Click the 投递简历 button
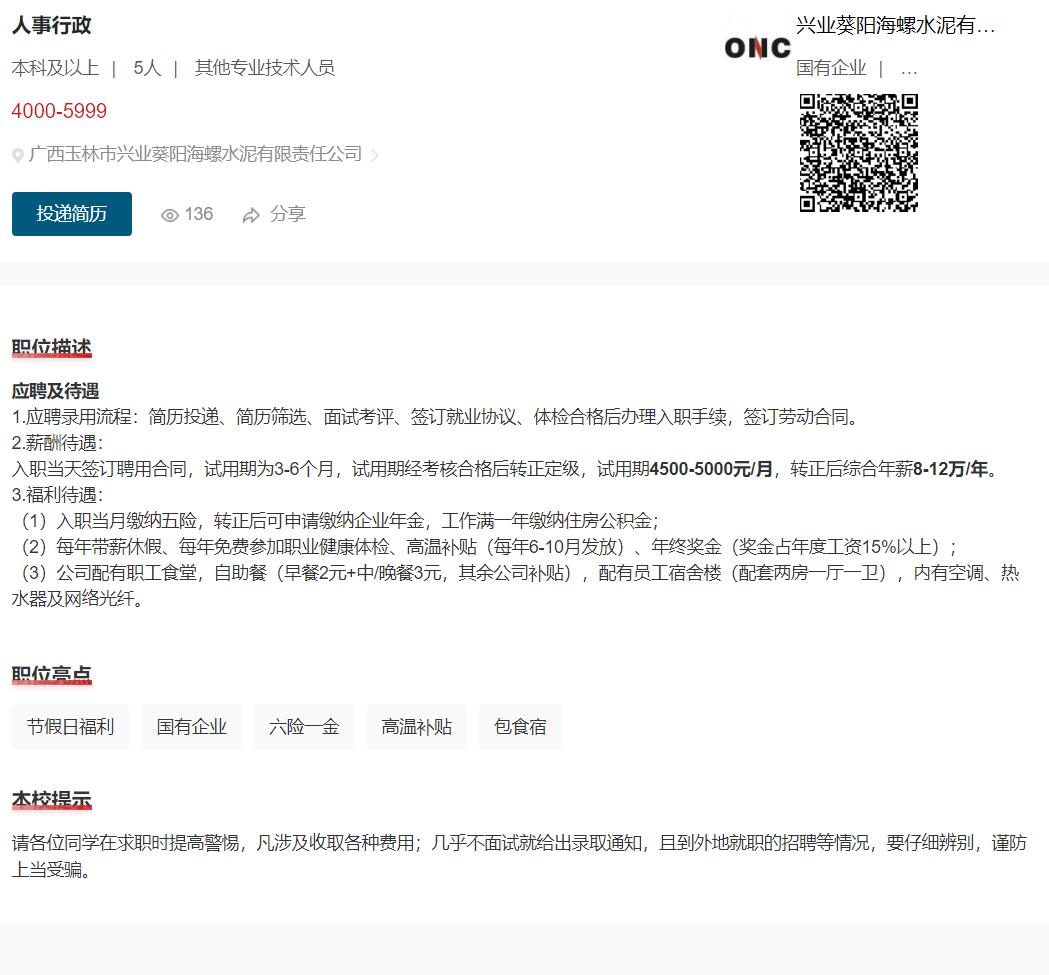The image size is (1049, 975). click(72, 214)
